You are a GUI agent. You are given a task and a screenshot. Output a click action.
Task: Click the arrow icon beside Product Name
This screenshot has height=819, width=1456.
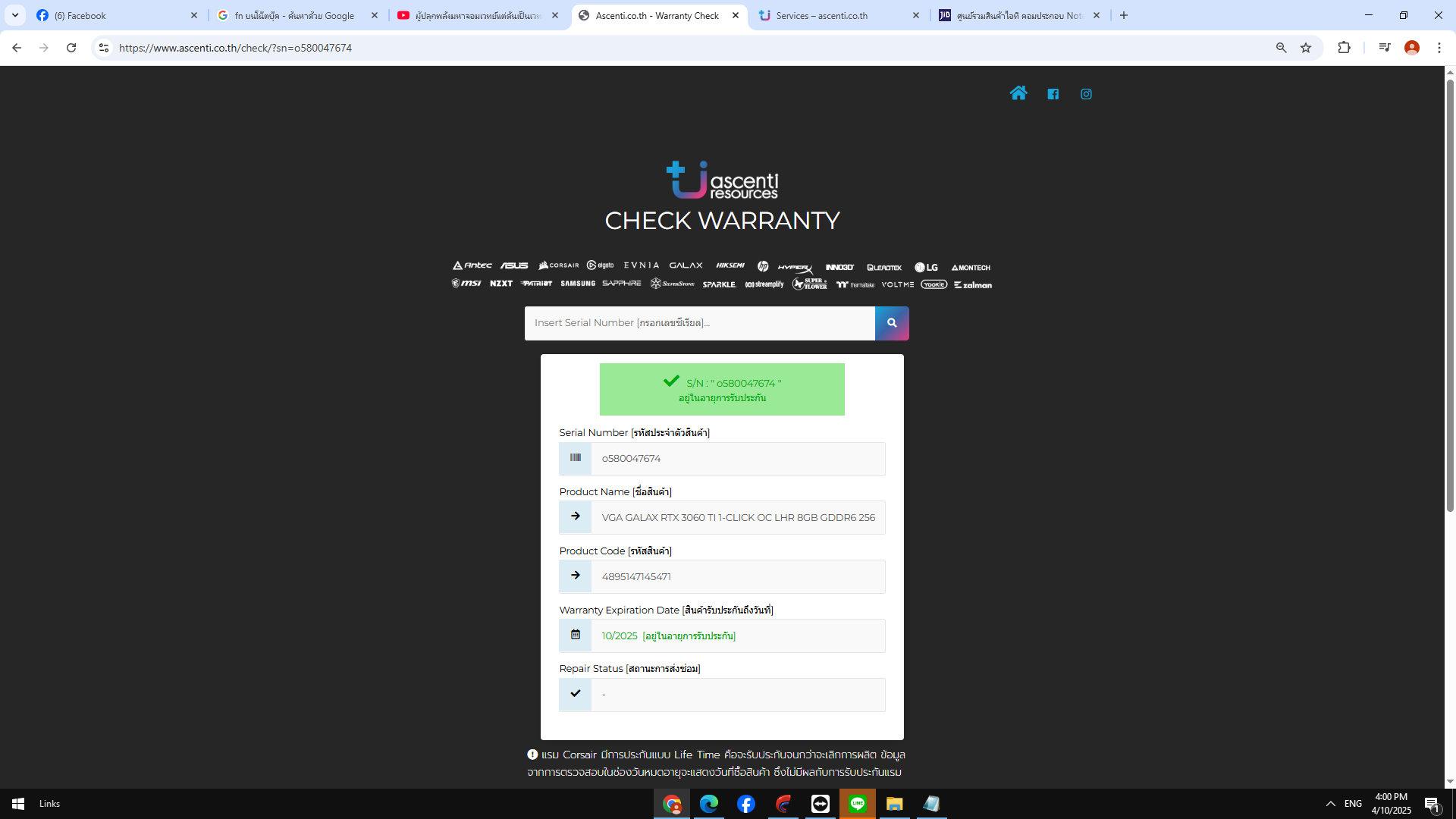coord(576,516)
